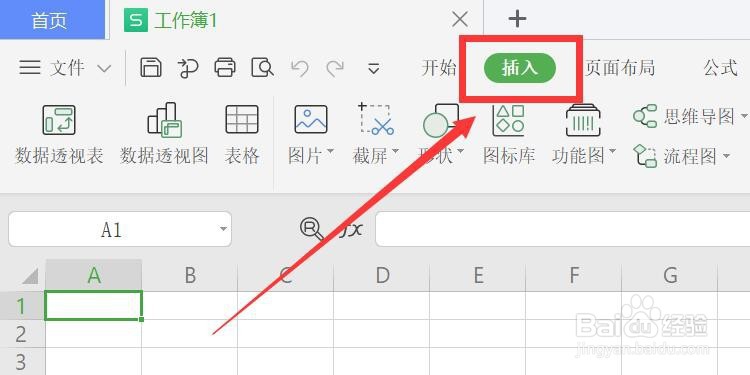Select column F header
This screenshot has height=375, width=750.
pos(574,275)
